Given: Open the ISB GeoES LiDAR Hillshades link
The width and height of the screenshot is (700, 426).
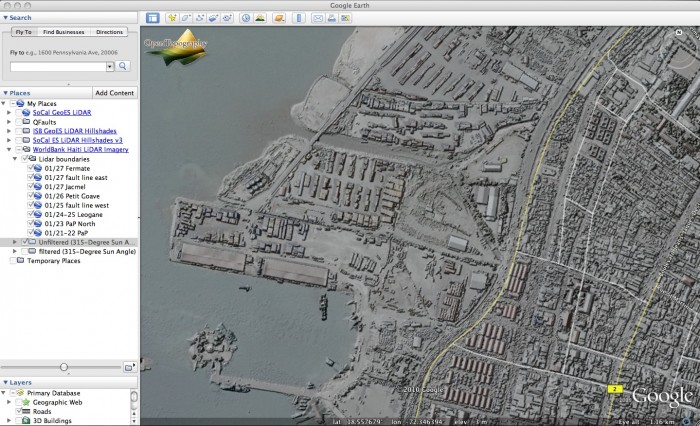Looking at the screenshot, I should [x=75, y=131].
